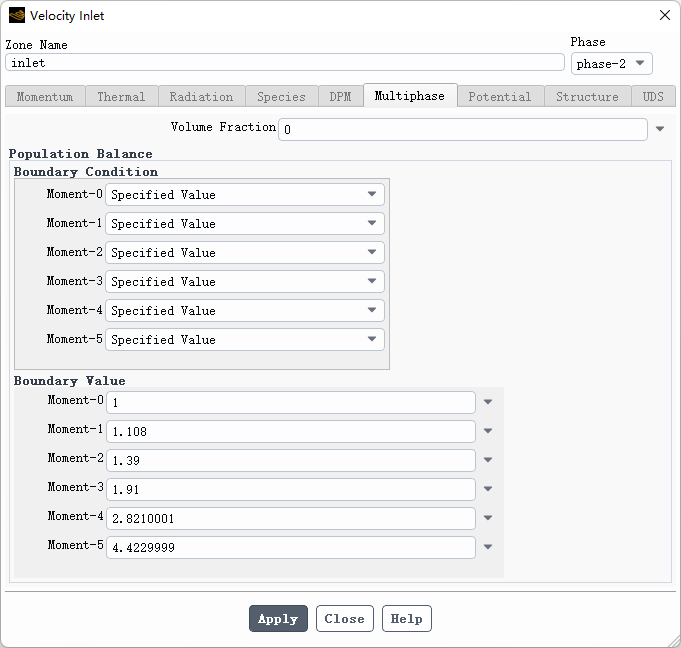This screenshot has height=648, width=681.
Task: Expand the Moment-4 boundary value options arrow
Action: tap(488, 518)
